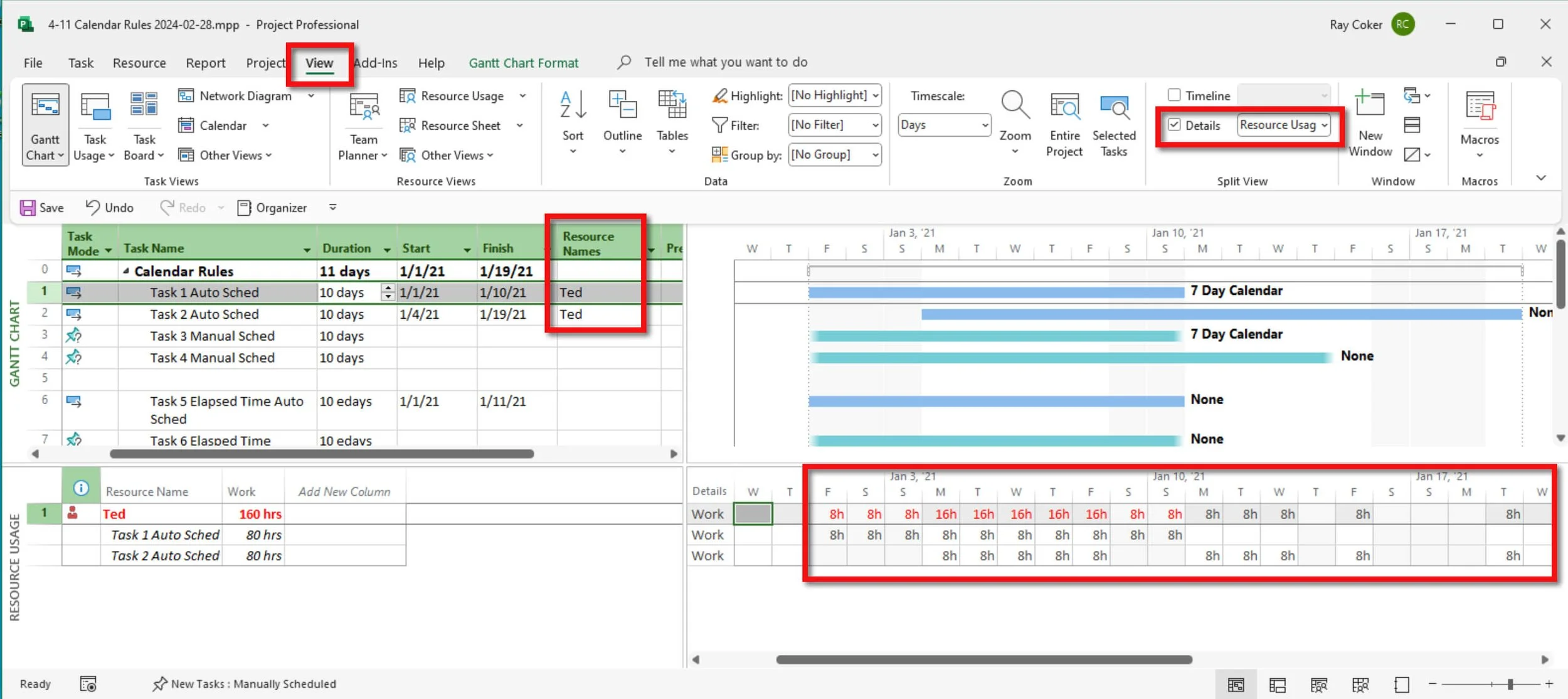Open the Task Board view

pos(144,125)
